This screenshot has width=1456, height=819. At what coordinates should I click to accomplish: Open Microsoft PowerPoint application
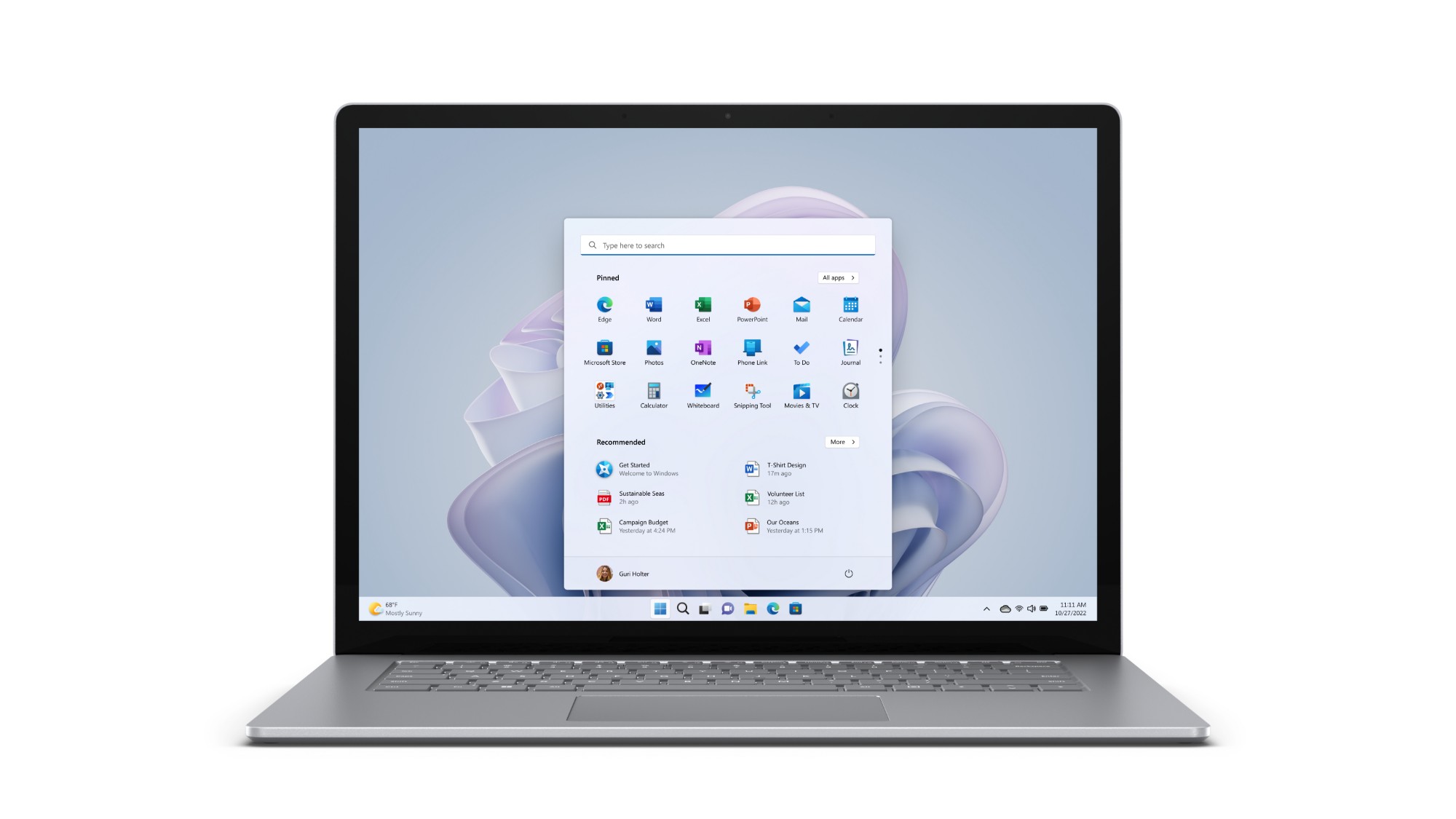752,307
